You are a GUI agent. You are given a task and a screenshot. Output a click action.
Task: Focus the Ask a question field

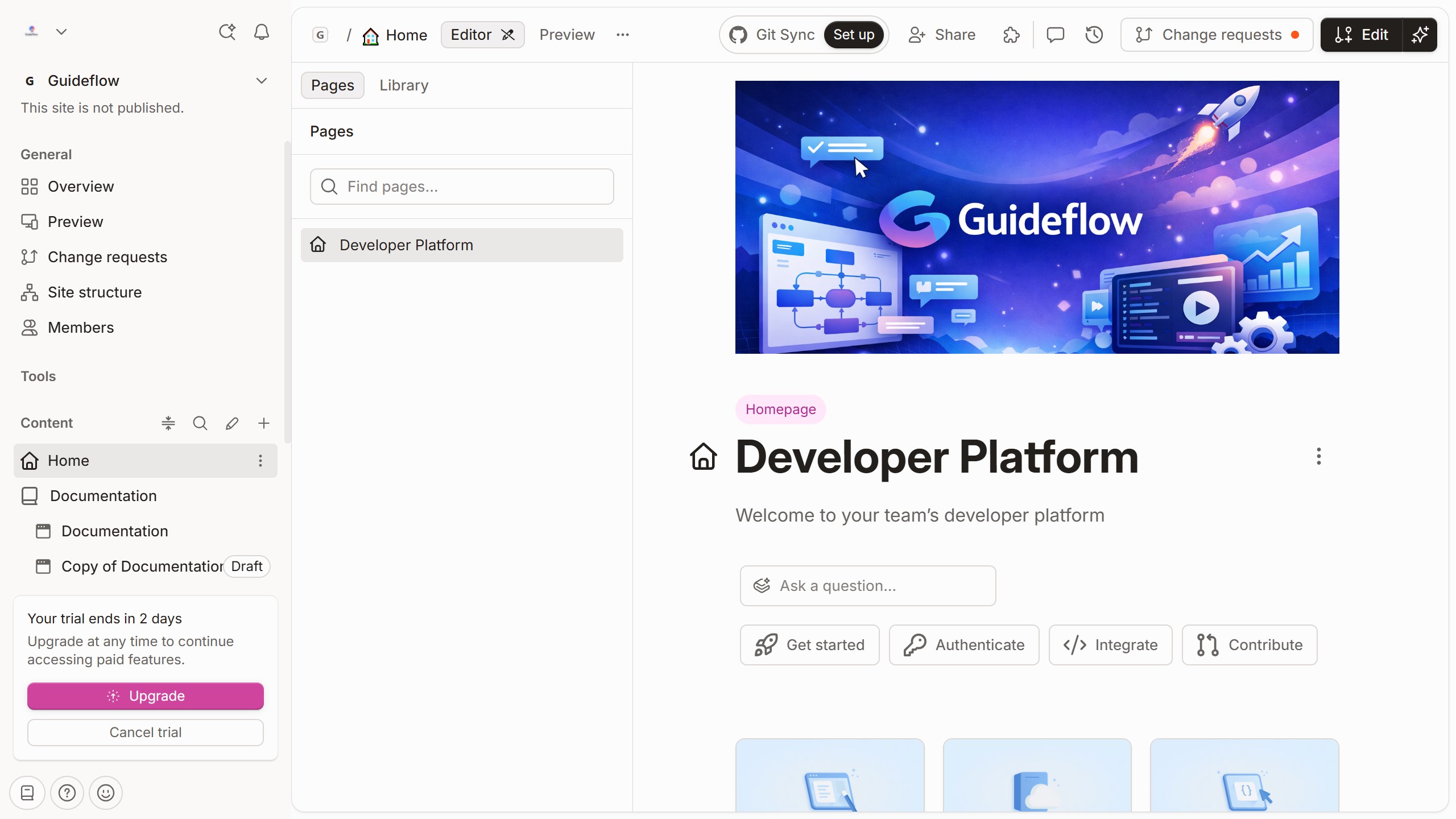point(868,586)
